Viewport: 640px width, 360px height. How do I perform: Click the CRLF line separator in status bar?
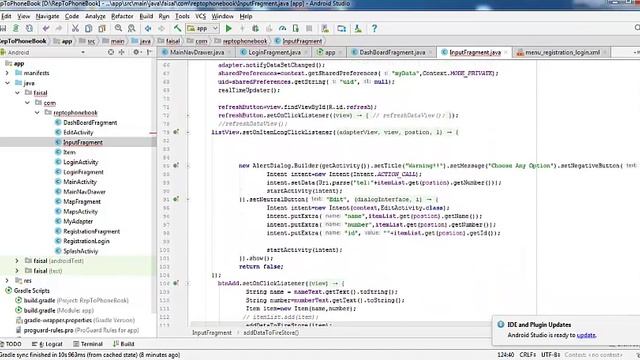527,355
